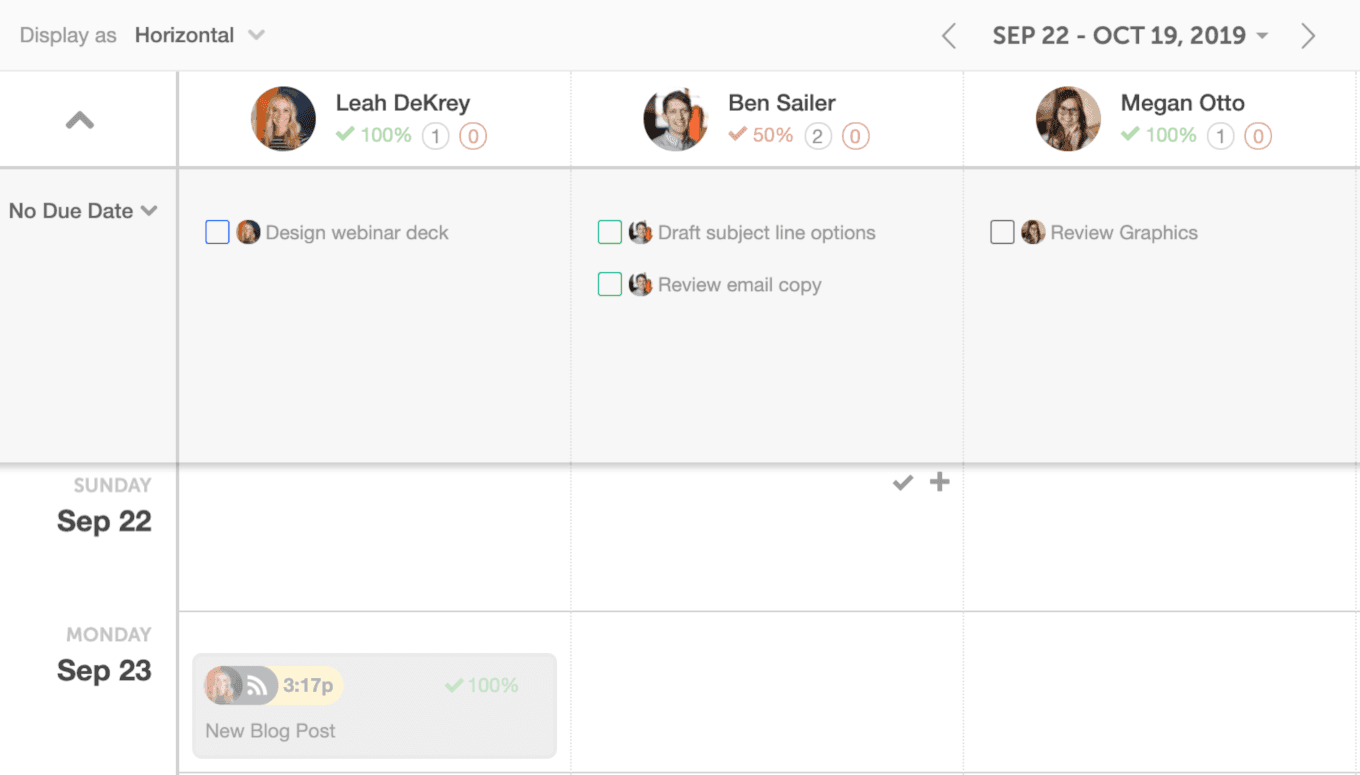The width and height of the screenshot is (1360, 775).
Task: Click the Megan Otto name
Action: tap(1183, 103)
